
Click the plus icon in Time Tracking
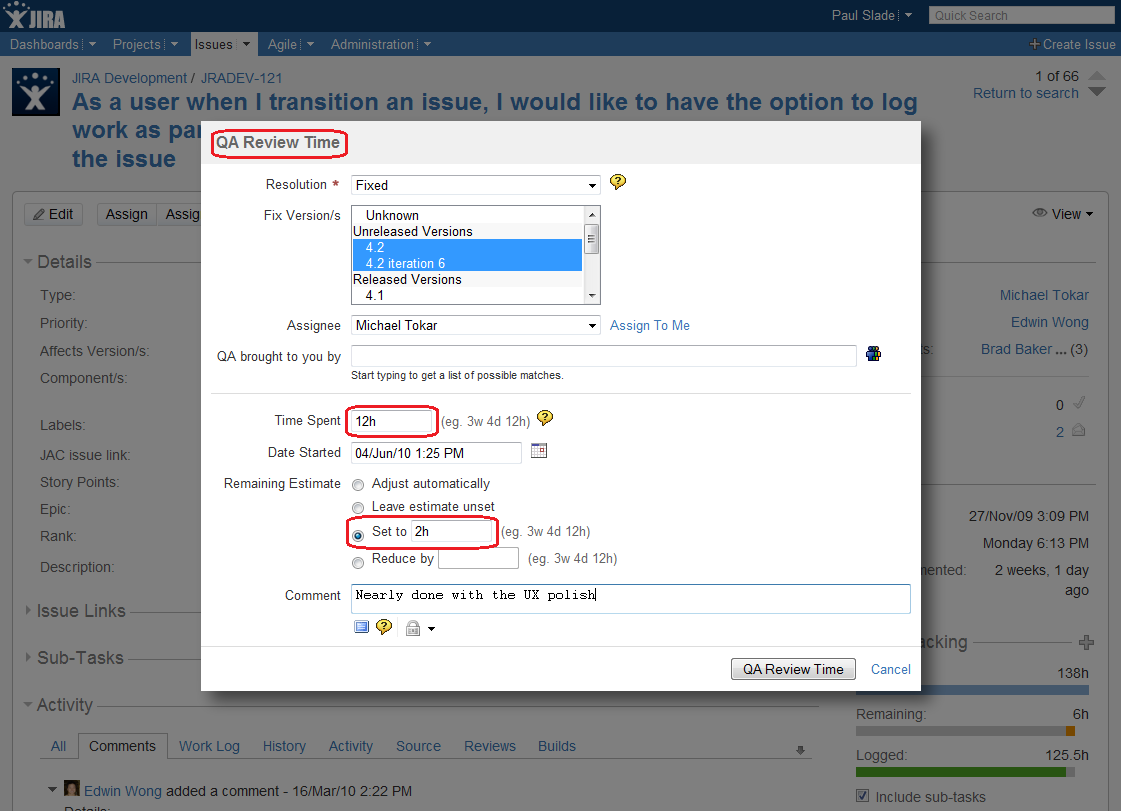[1086, 642]
